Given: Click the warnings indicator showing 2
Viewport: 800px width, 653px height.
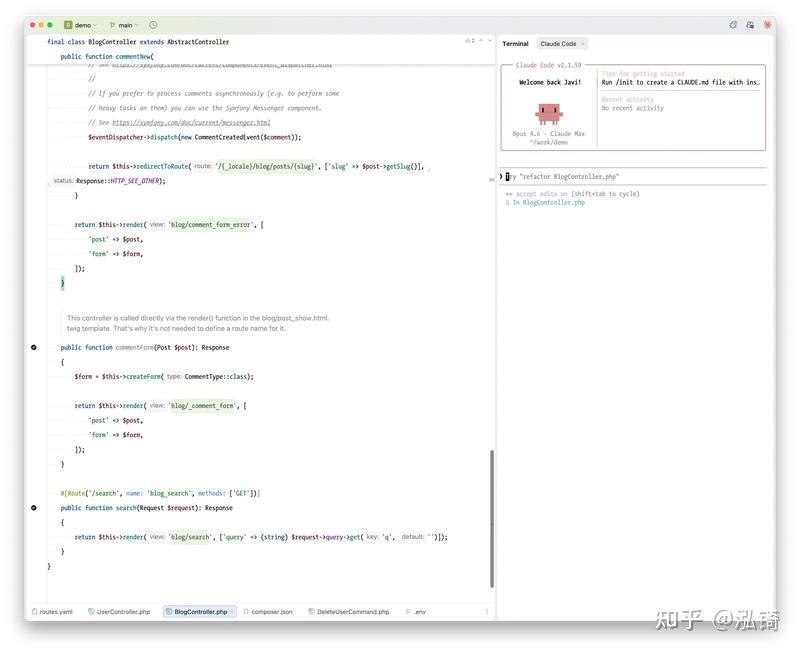Looking at the screenshot, I should (x=470, y=40).
